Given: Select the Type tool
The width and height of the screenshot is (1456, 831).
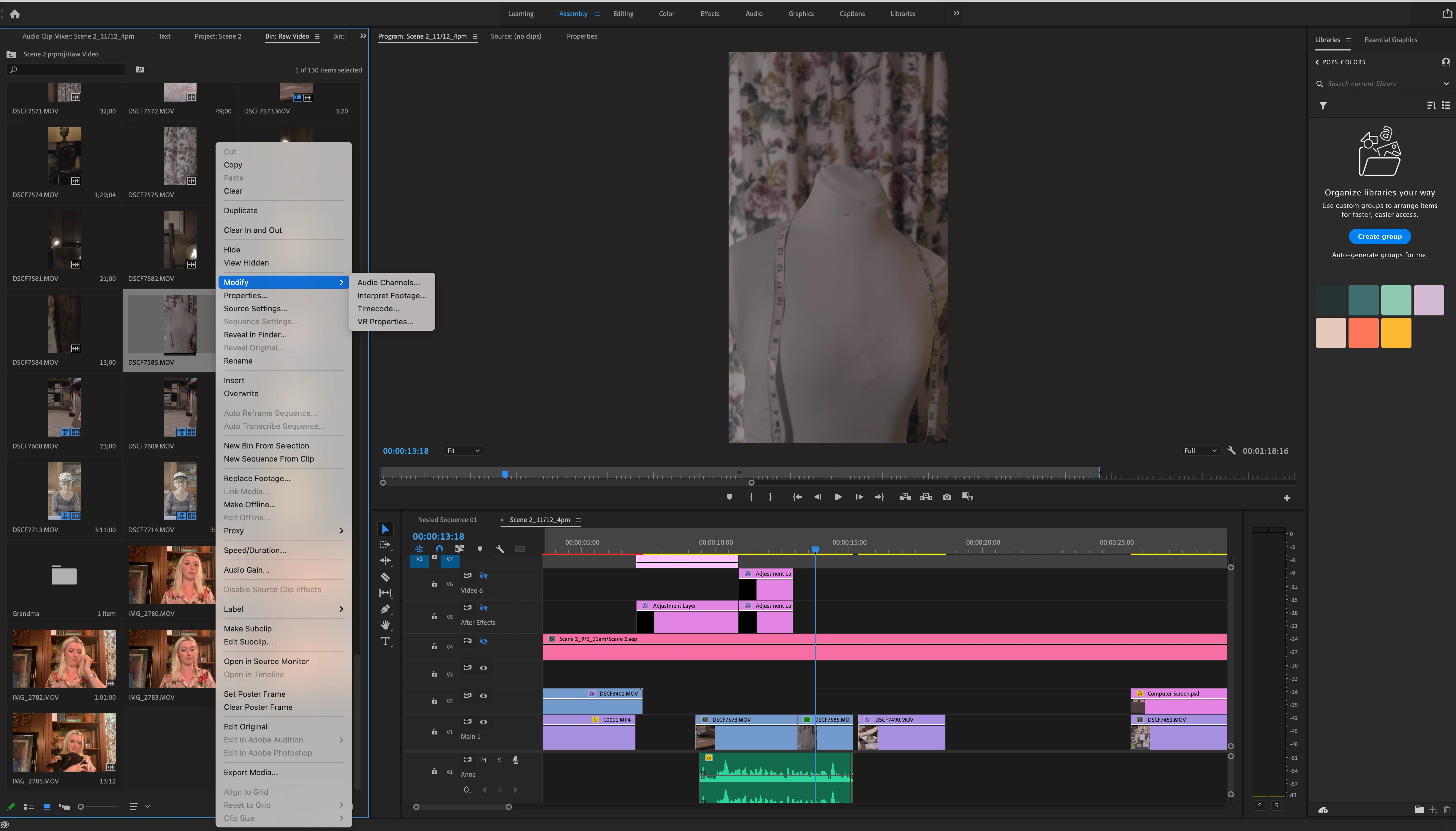Looking at the screenshot, I should click(x=385, y=641).
